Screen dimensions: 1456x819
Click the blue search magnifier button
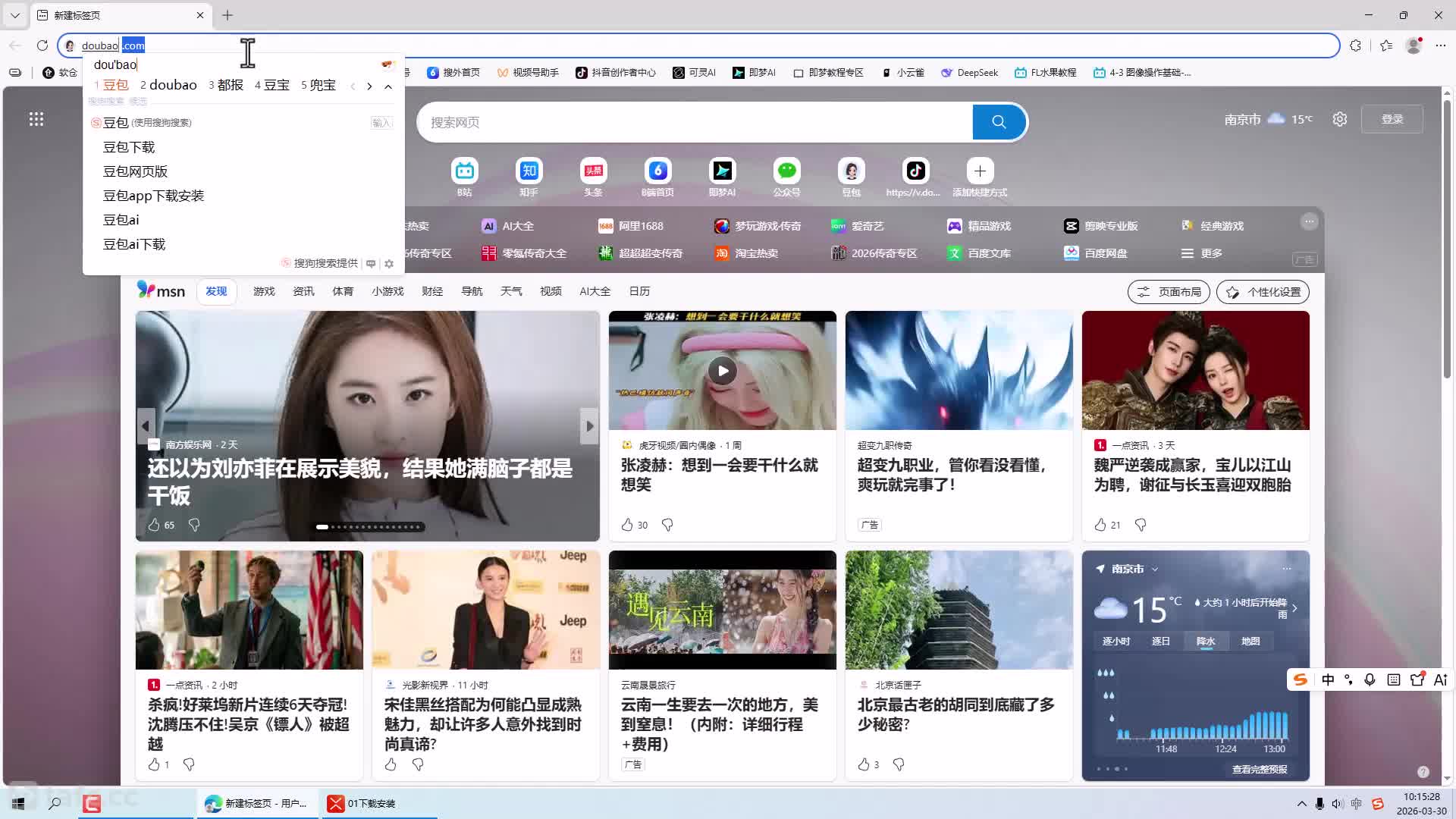coord(999,122)
